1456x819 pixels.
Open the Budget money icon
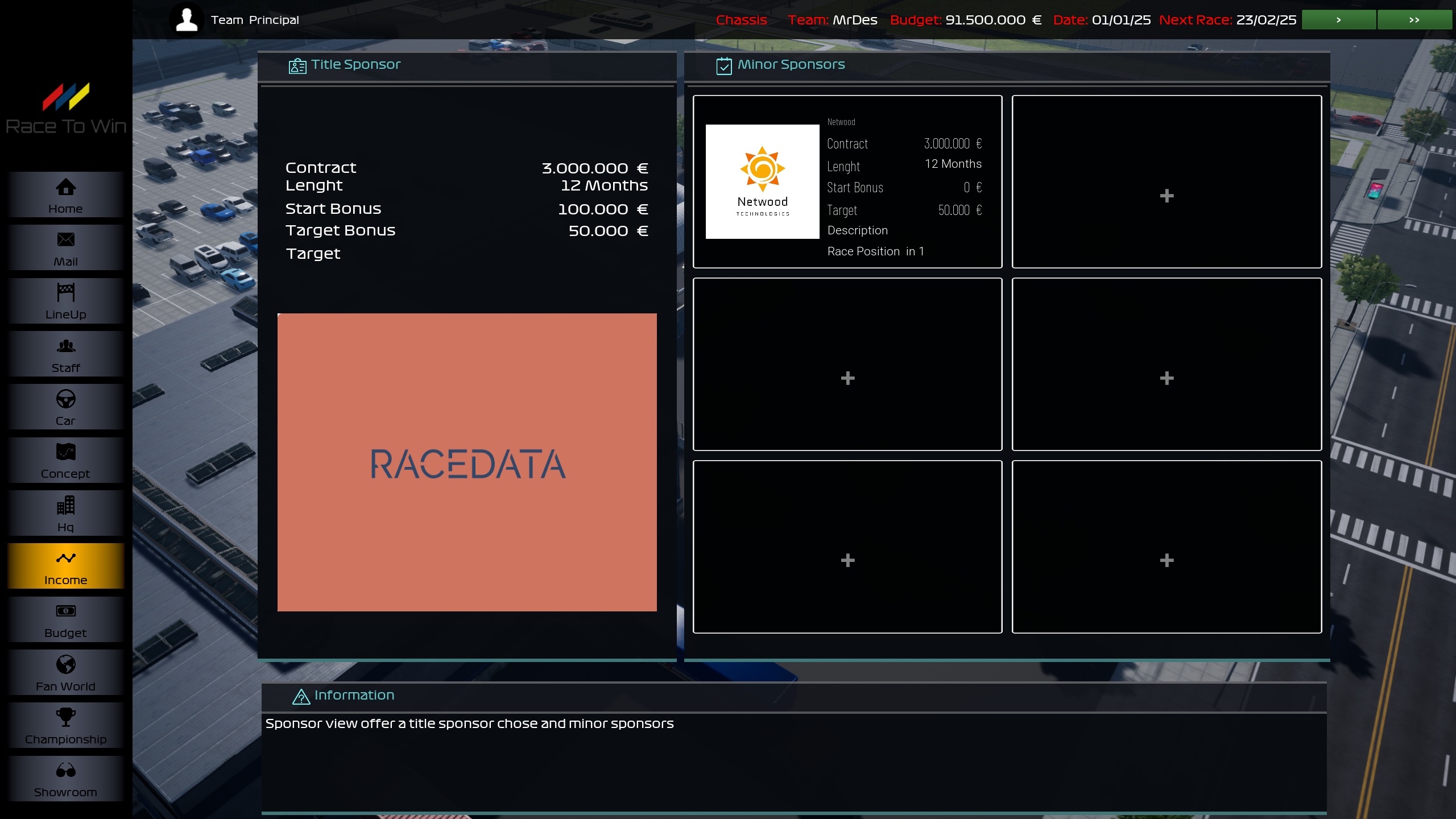click(65, 611)
